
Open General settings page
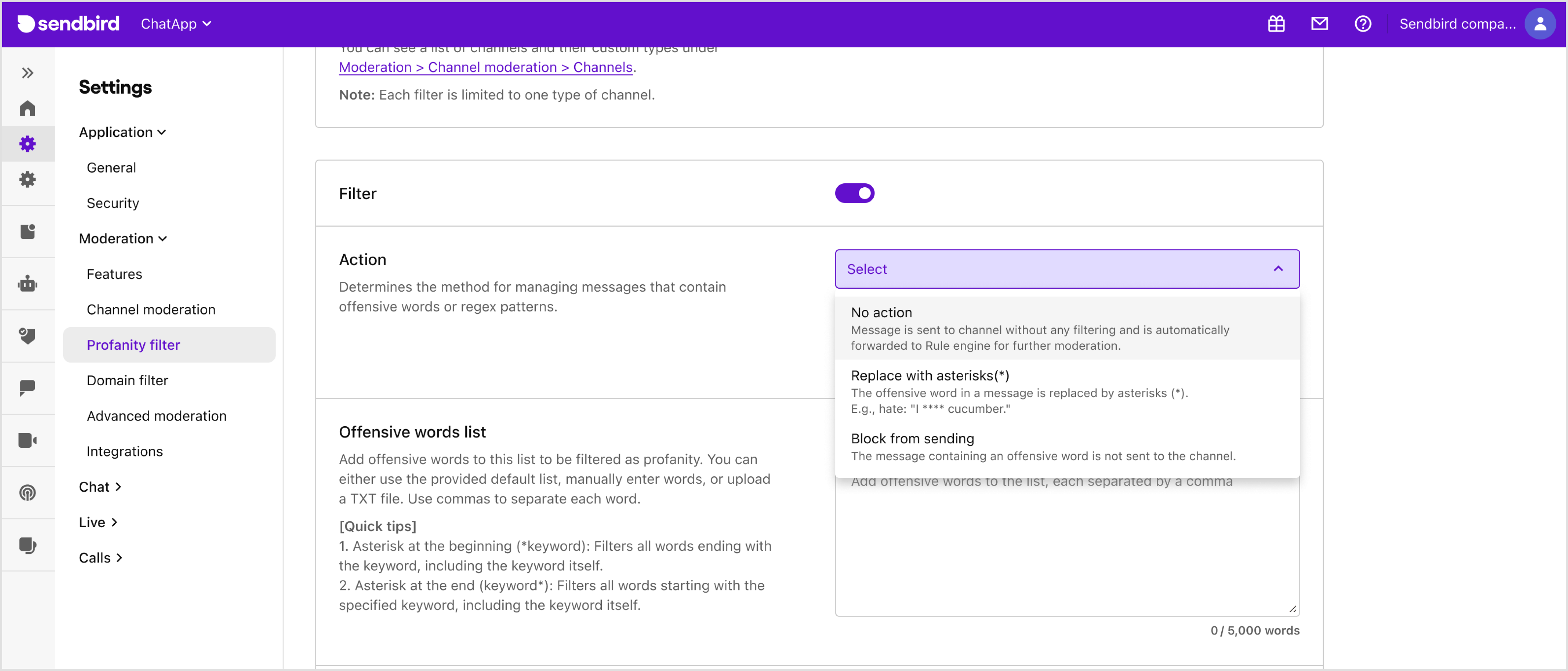pos(111,167)
